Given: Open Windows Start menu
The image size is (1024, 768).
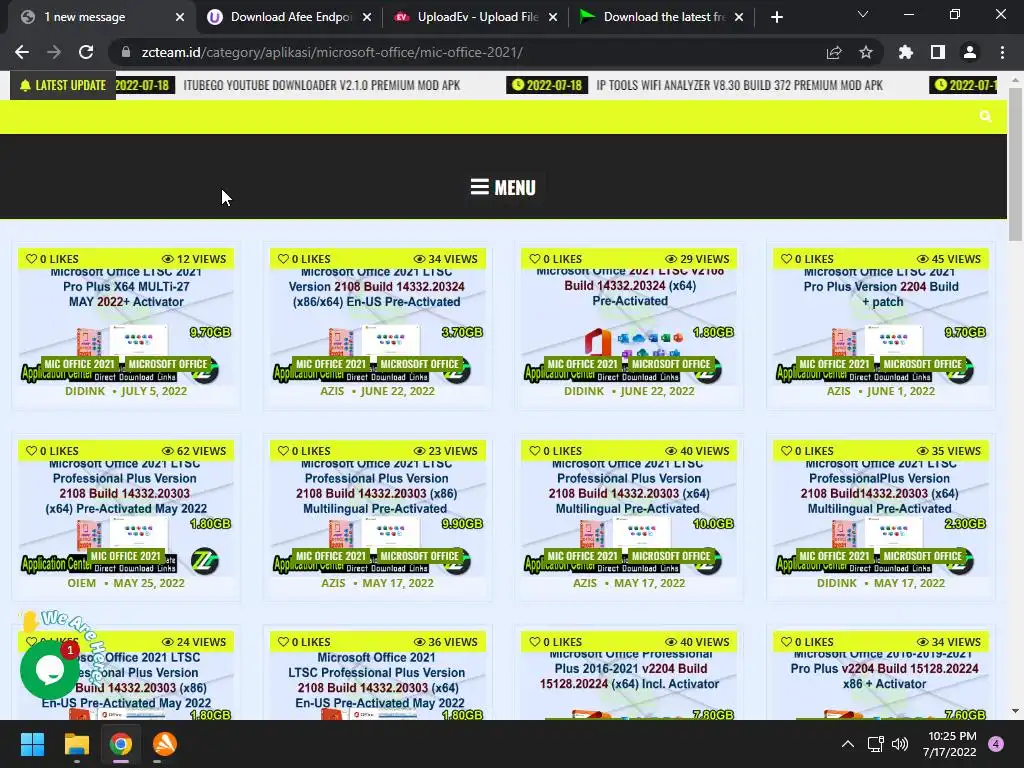Looking at the screenshot, I should click(x=32, y=744).
